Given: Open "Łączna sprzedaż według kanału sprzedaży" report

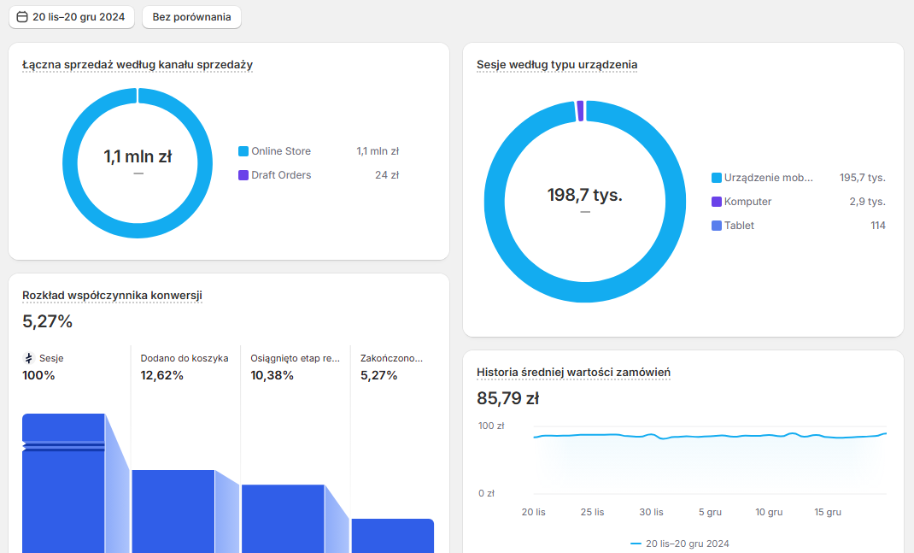Looking at the screenshot, I should coord(137,65).
